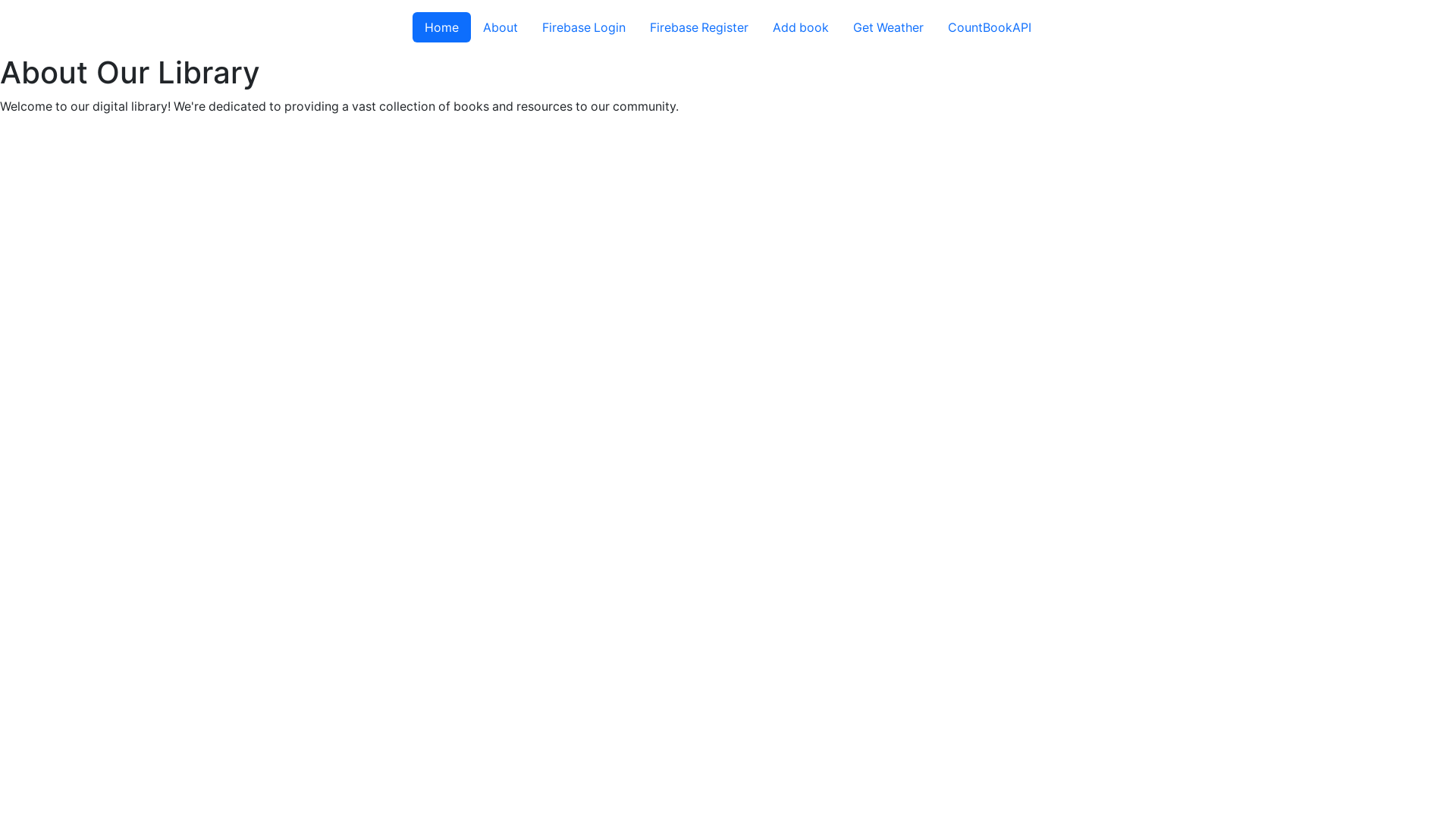This screenshot has height=819, width=1456.
Task: Open the Firebase Register page
Action: coord(699,27)
